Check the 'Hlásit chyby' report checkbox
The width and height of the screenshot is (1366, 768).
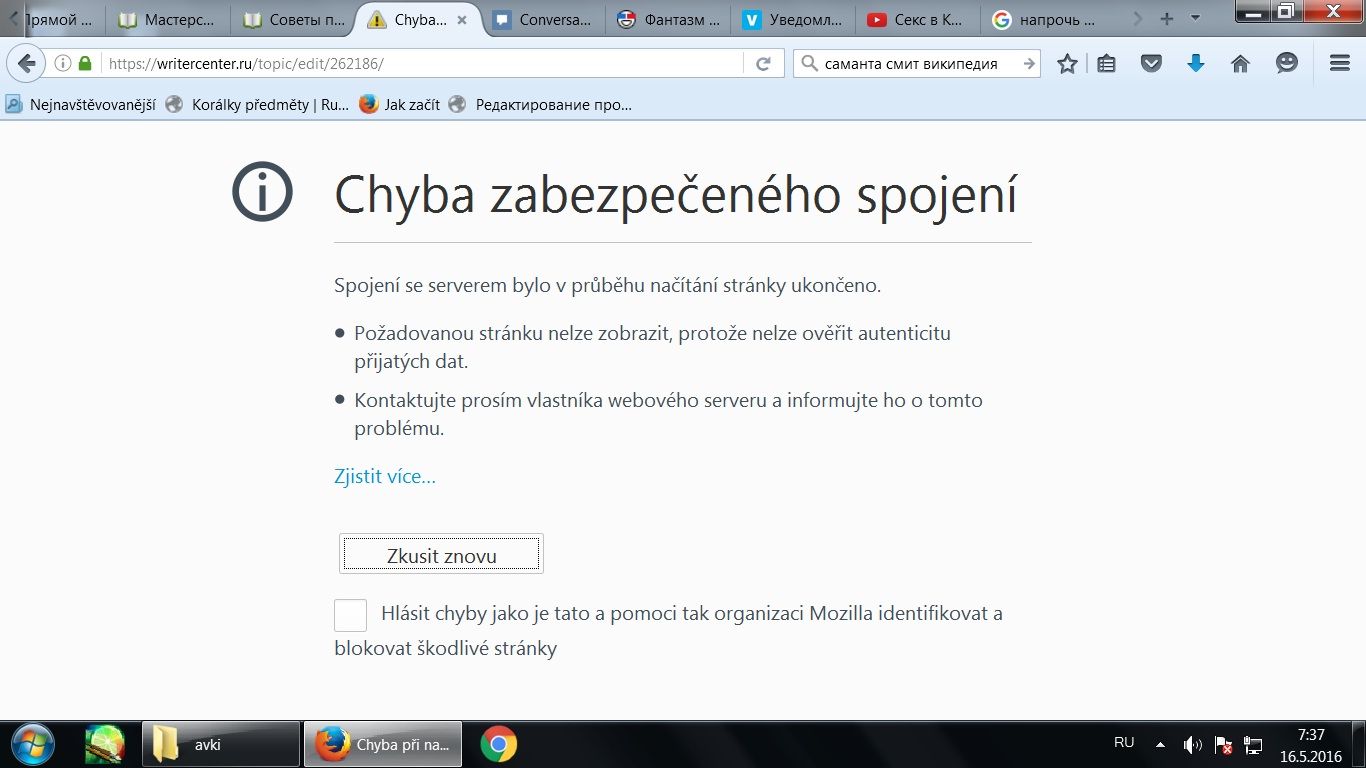350,615
